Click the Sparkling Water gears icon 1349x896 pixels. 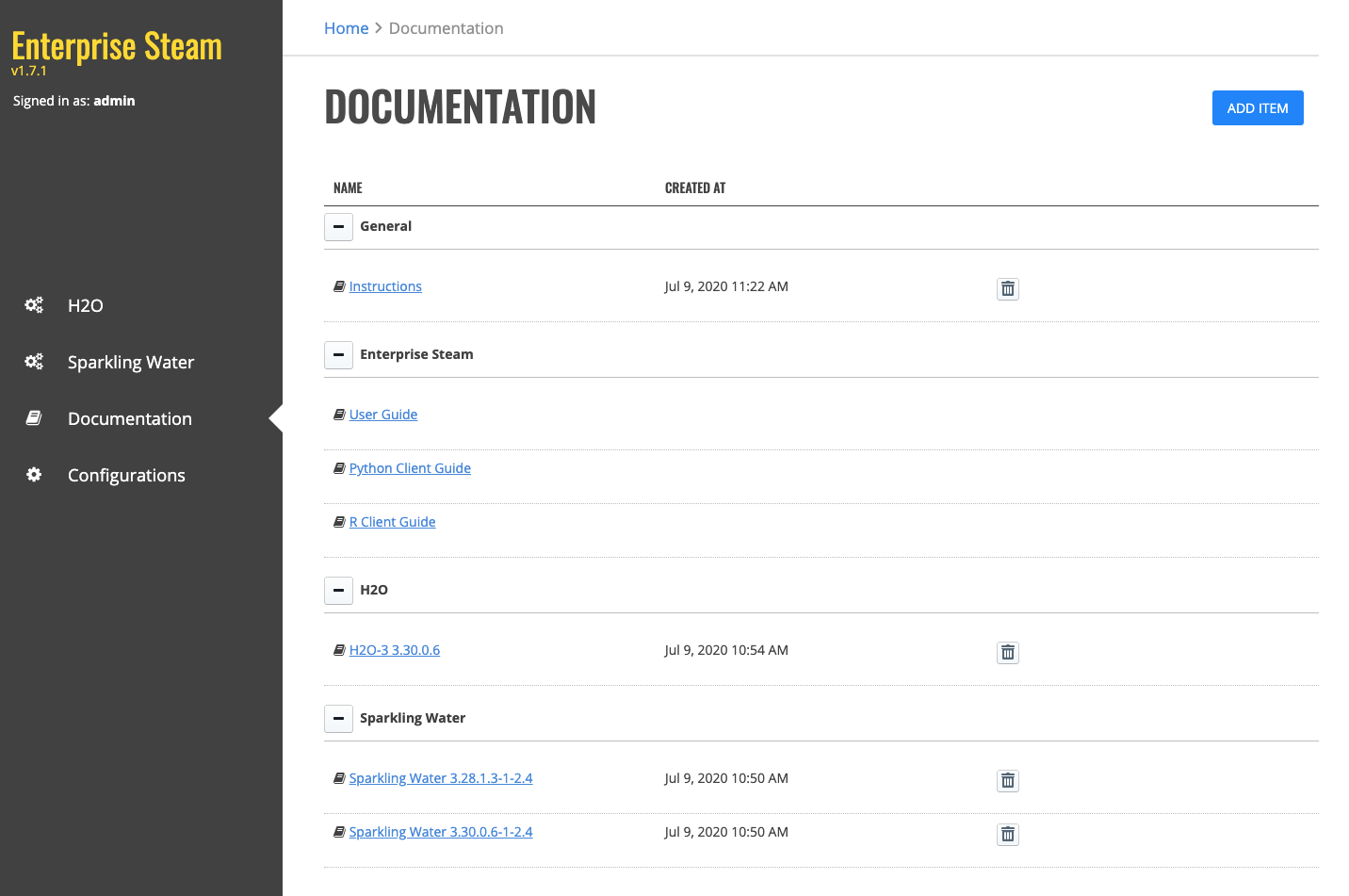click(34, 362)
